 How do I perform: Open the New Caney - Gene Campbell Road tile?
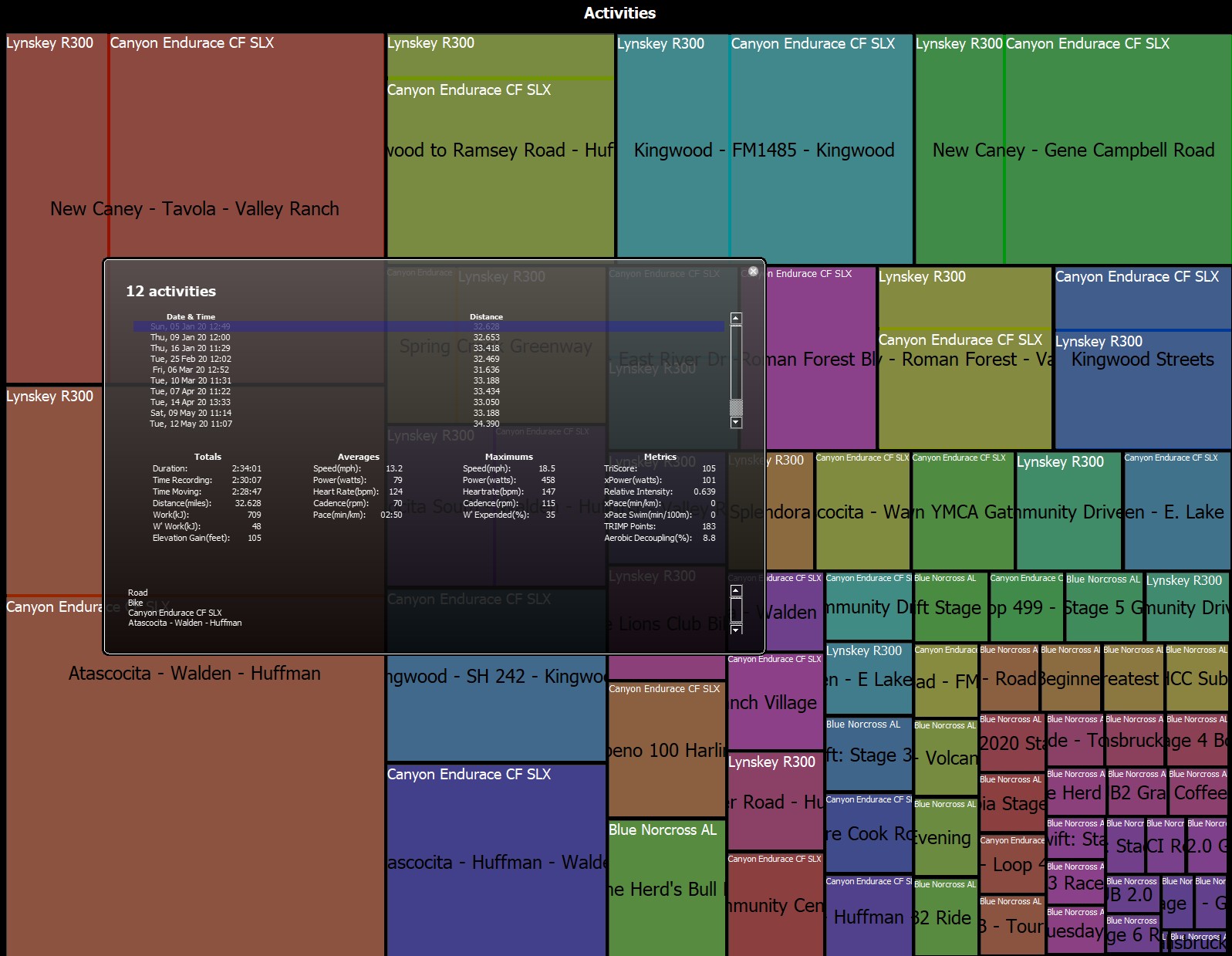tap(1073, 149)
